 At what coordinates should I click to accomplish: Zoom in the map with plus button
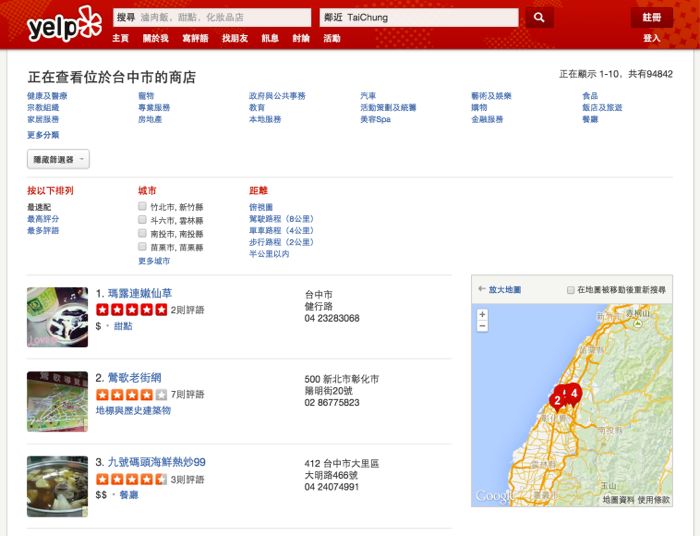point(482,314)
